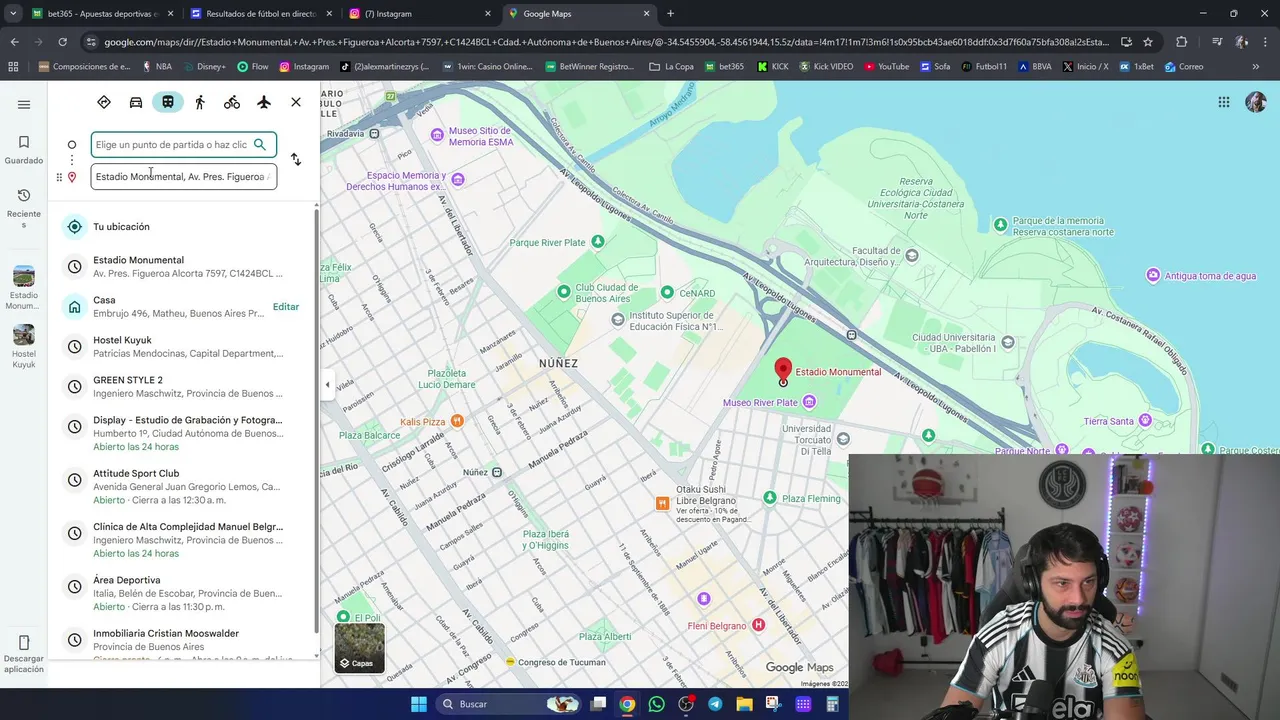
Task: Open NBA bookmark
Action: tap(156, 67)
